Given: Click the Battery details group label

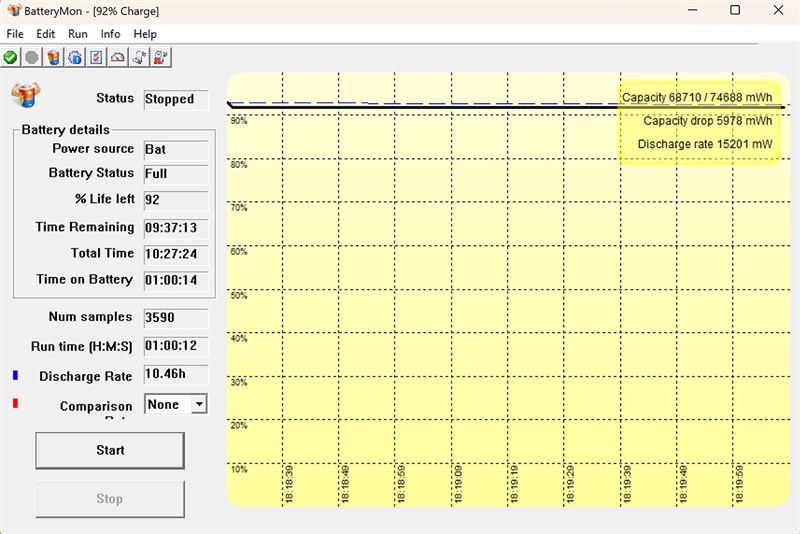Looking at the screenshot, I should 65,130.
